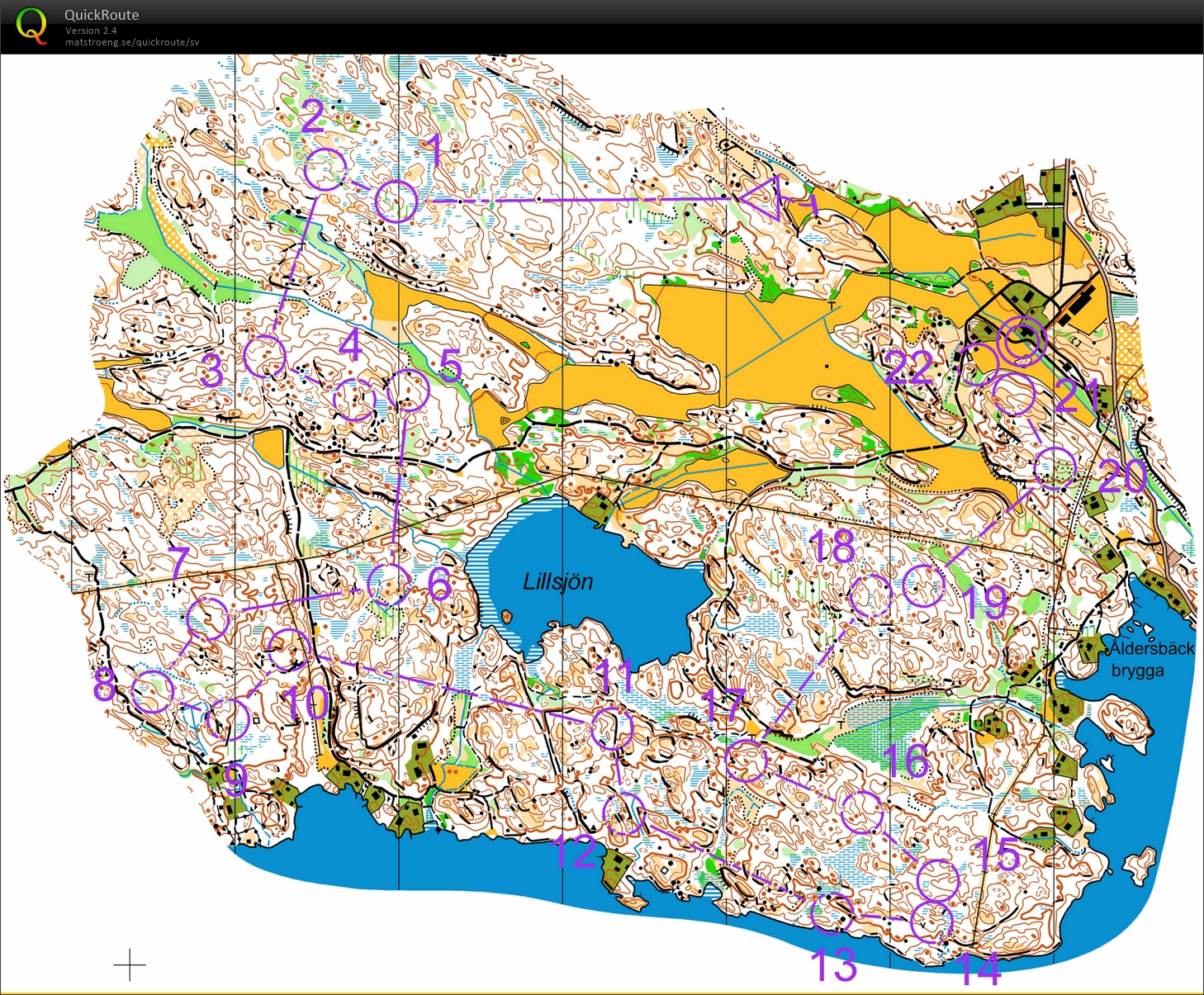Select the finish double-circle marker
Viewport: 1204px width, 995px height.
pos(1022,342)
